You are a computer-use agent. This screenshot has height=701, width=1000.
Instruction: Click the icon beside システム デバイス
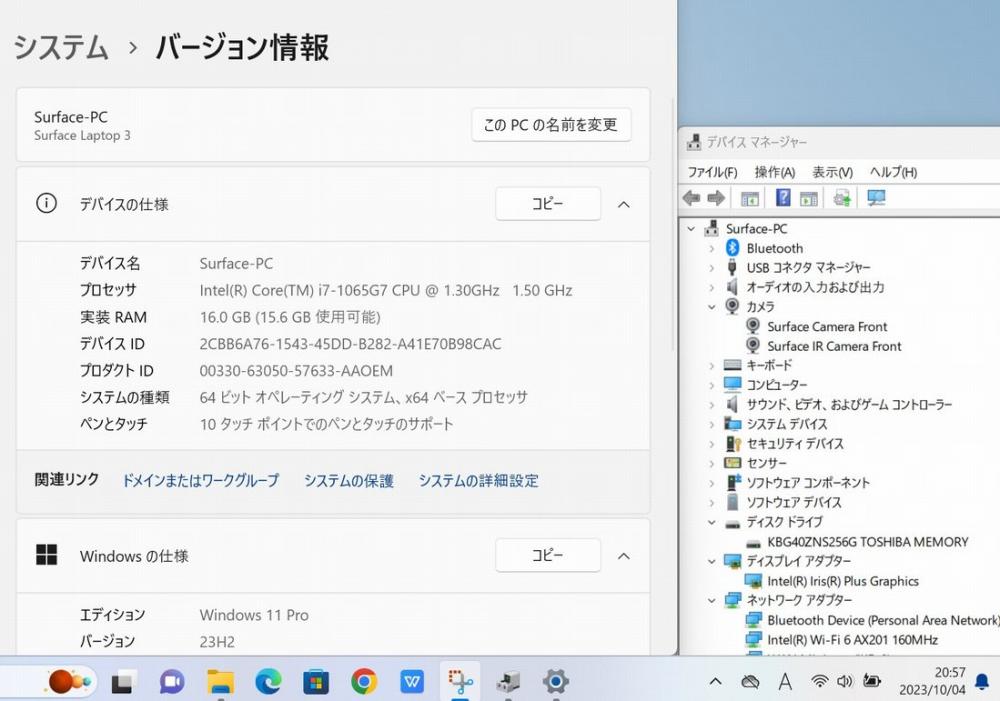pos(733,424)
